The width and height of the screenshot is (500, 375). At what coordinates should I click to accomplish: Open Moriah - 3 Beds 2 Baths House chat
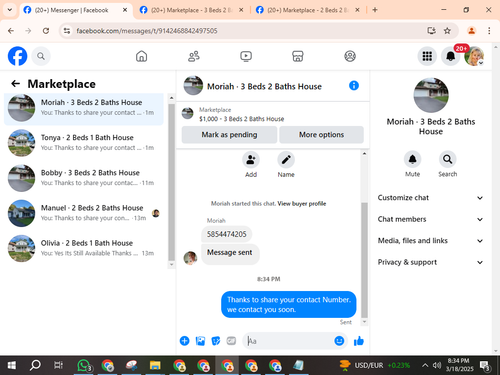click(84, 108)
